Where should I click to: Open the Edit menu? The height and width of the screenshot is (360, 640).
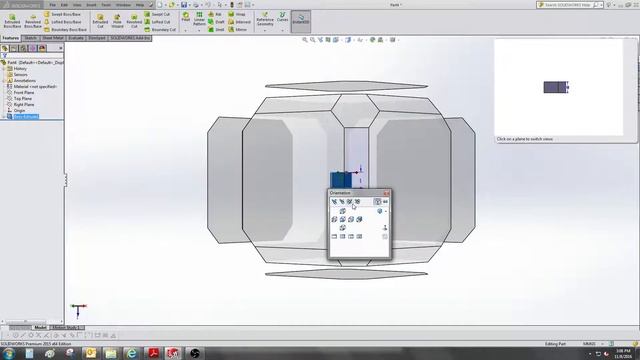coord(64,5)
